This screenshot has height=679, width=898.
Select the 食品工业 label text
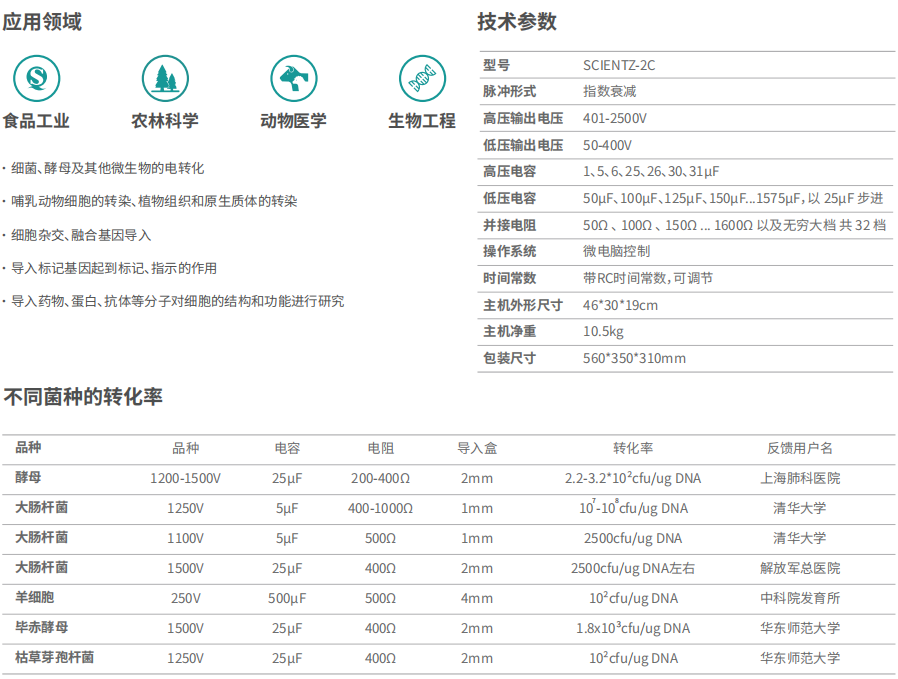[x=37, y=121]
